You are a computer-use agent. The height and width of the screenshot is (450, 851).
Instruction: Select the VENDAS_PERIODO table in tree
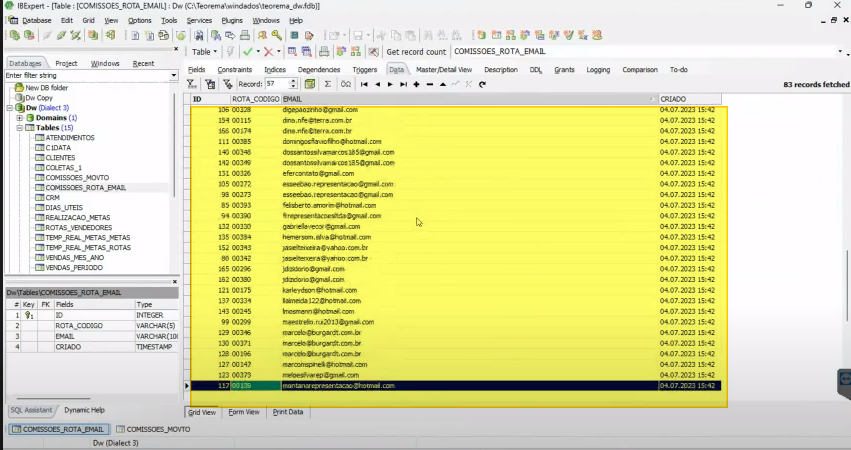(74, 268)
